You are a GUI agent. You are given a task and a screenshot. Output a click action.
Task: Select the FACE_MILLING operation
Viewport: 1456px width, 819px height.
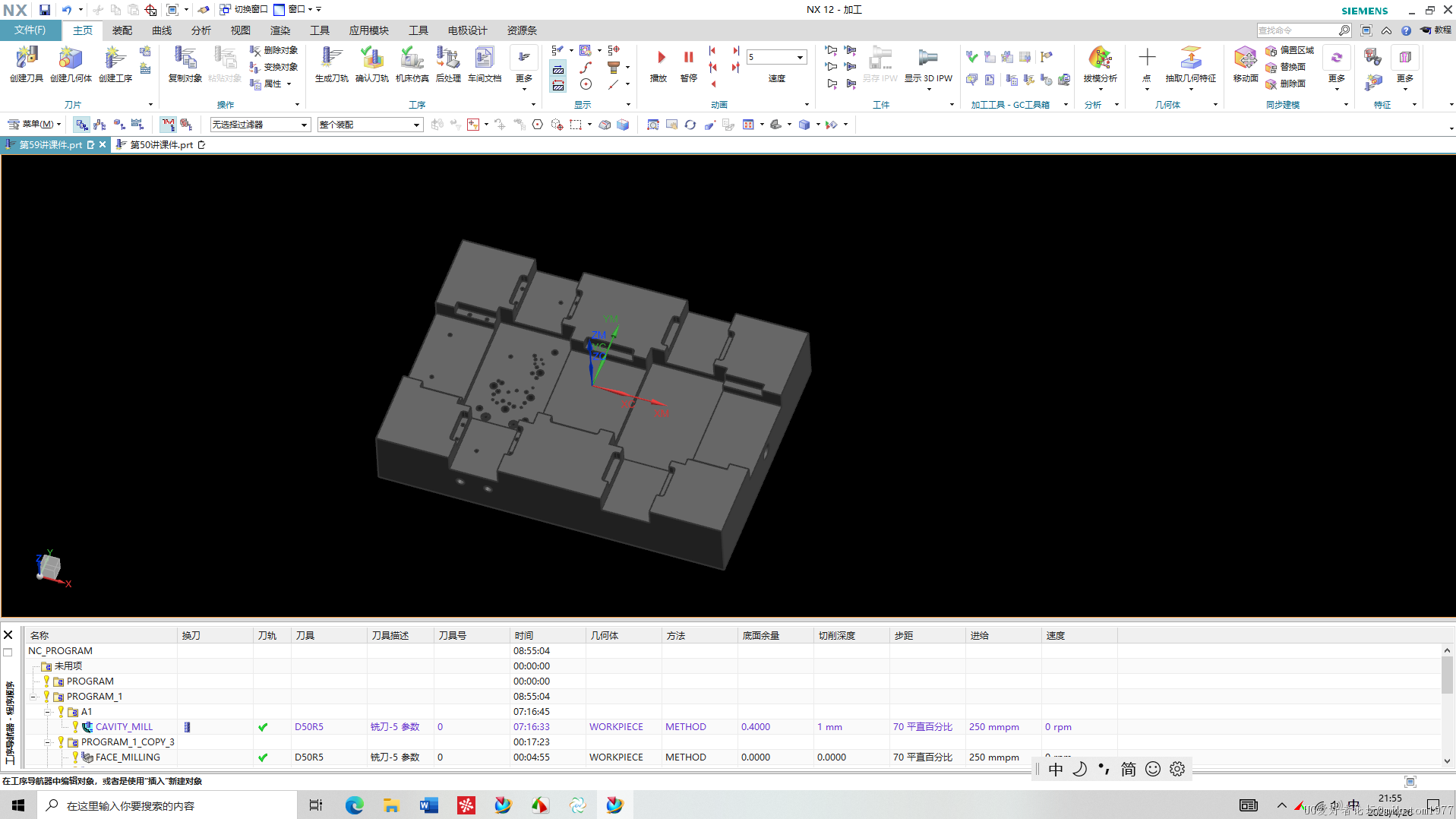(128, 757)
